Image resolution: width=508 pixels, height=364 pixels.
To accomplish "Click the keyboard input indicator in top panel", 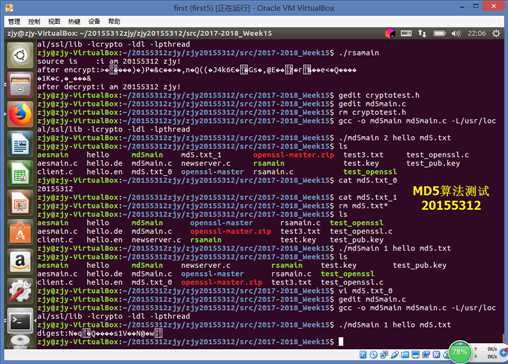I will click(x=406, y=33).
